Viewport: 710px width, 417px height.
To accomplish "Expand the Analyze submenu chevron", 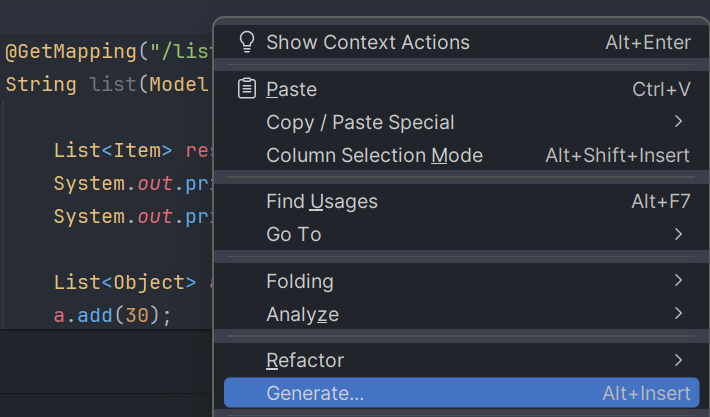I will click(x=679, y=314).
